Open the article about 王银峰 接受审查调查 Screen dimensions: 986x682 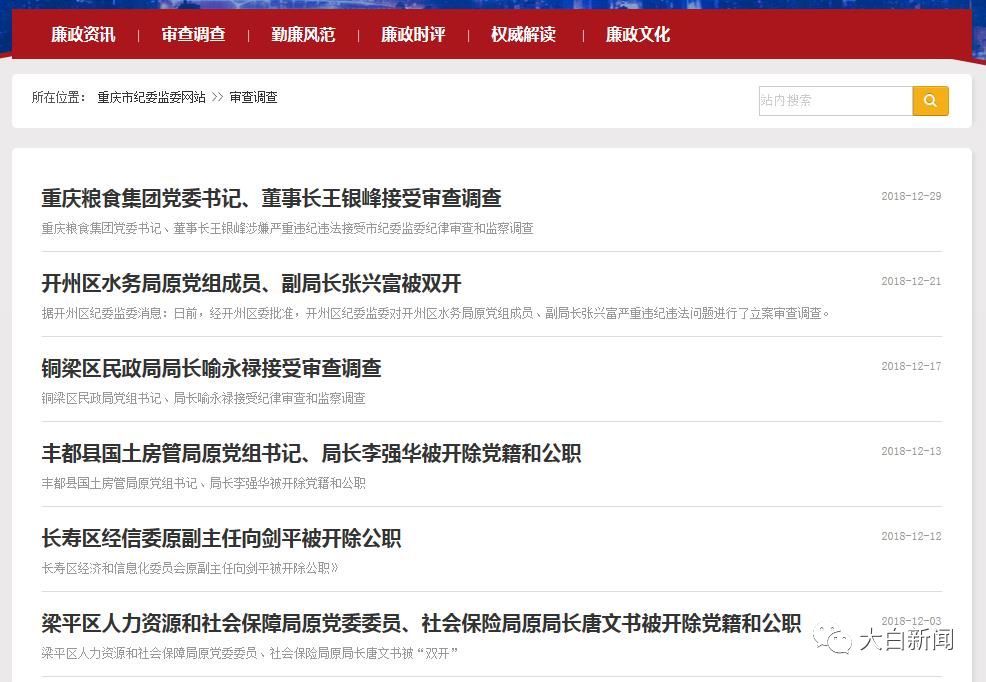(x=270, y=197)
